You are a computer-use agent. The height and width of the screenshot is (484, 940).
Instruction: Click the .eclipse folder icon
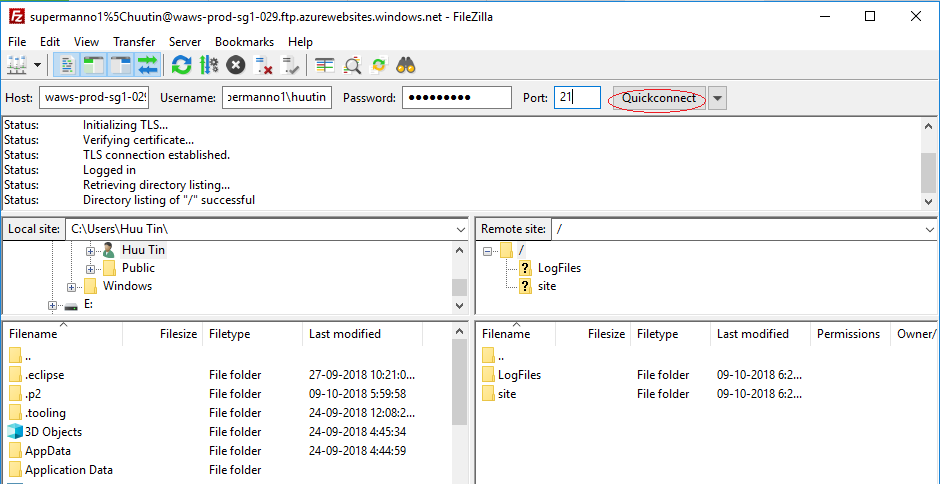[x=16, y=375]
